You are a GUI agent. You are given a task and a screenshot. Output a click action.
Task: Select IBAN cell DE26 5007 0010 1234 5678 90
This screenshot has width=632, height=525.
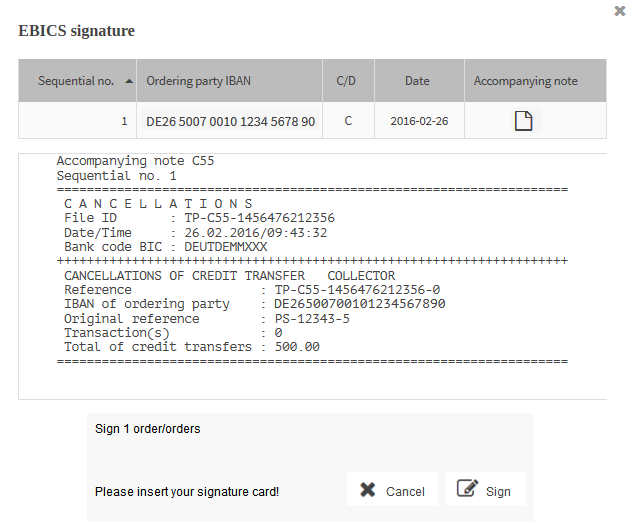230,121
